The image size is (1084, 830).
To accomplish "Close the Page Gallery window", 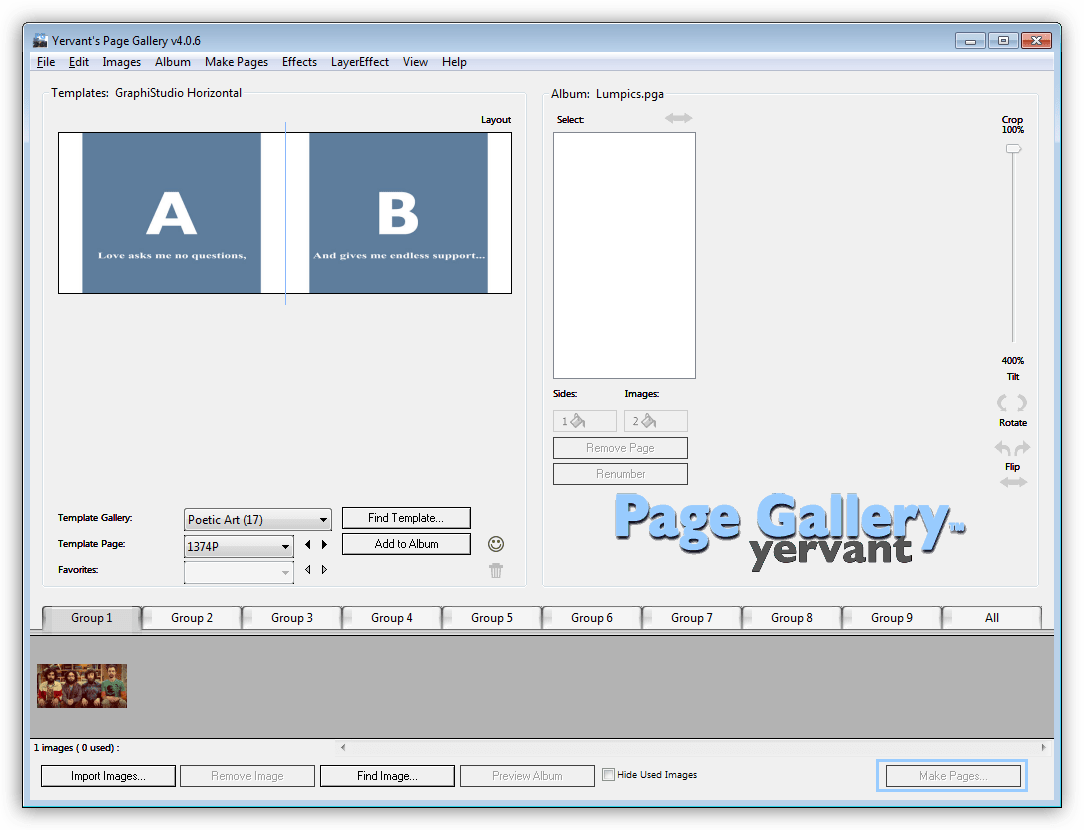I will pos(1036,41).
